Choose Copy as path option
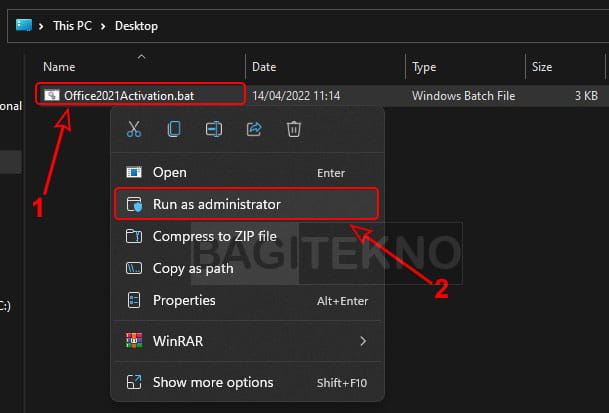Image resolution: width=609 pixels, height=413 pixels. [193, 269]
